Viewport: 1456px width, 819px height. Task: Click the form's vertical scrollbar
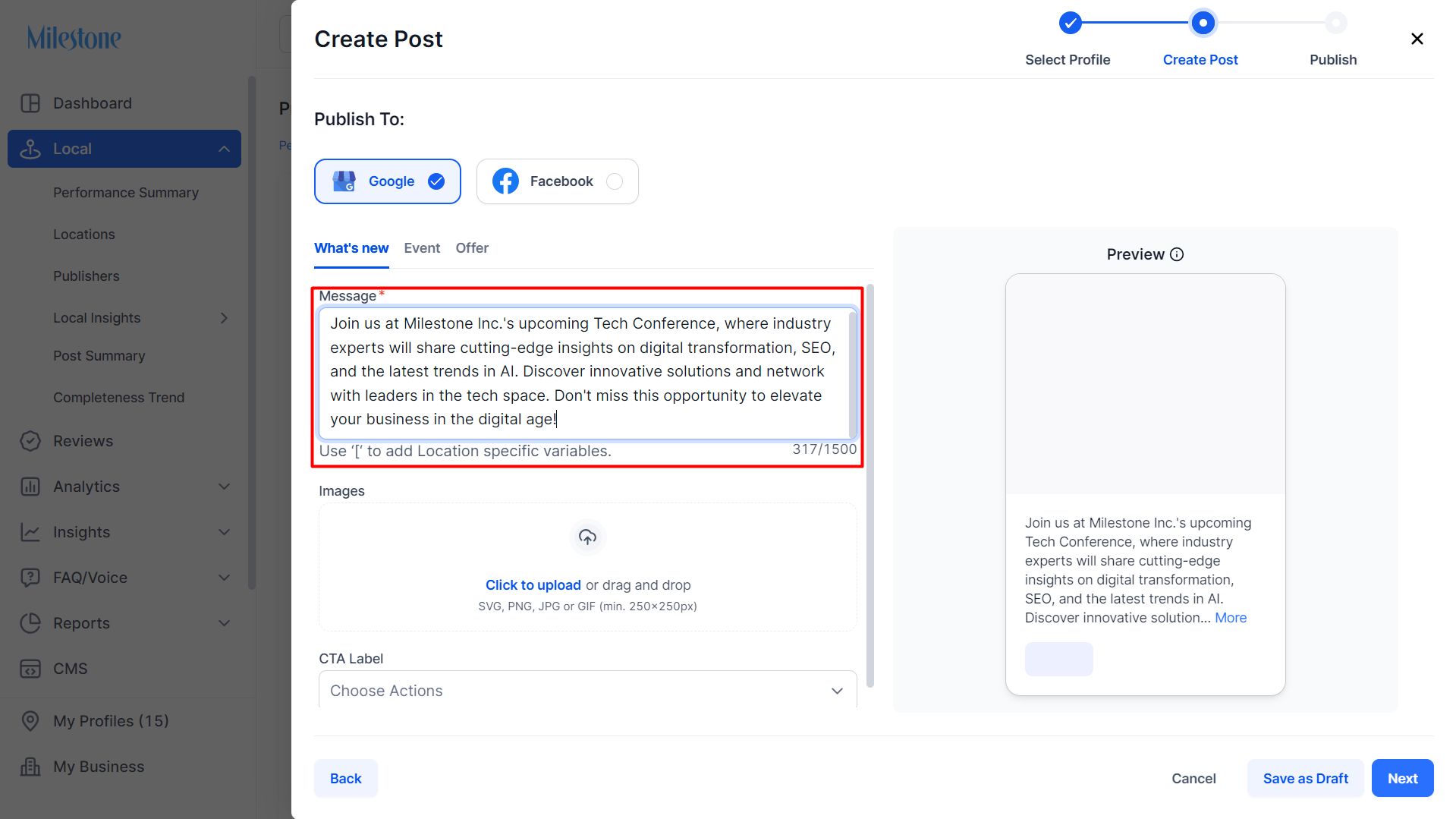click(870, 486)
